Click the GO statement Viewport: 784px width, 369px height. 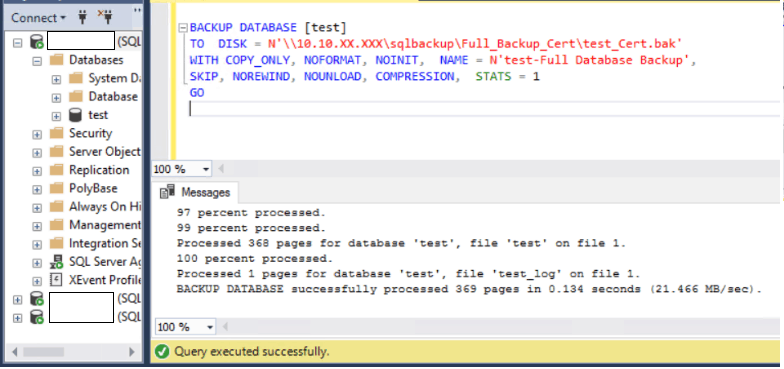[x=196, y=92]
